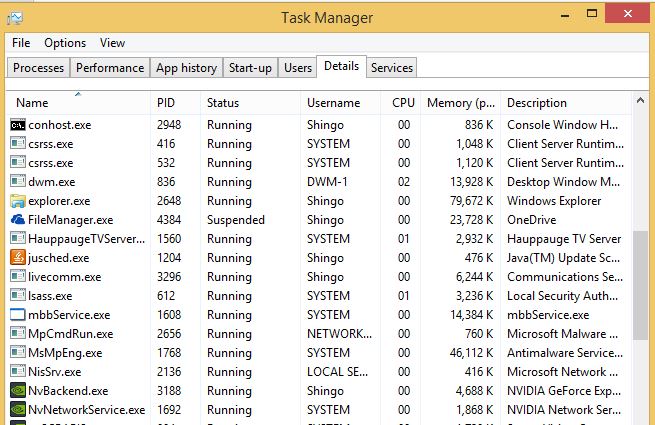Click the 79,672 K memory value
Screen dimensions: 655x425
(472, 201)
